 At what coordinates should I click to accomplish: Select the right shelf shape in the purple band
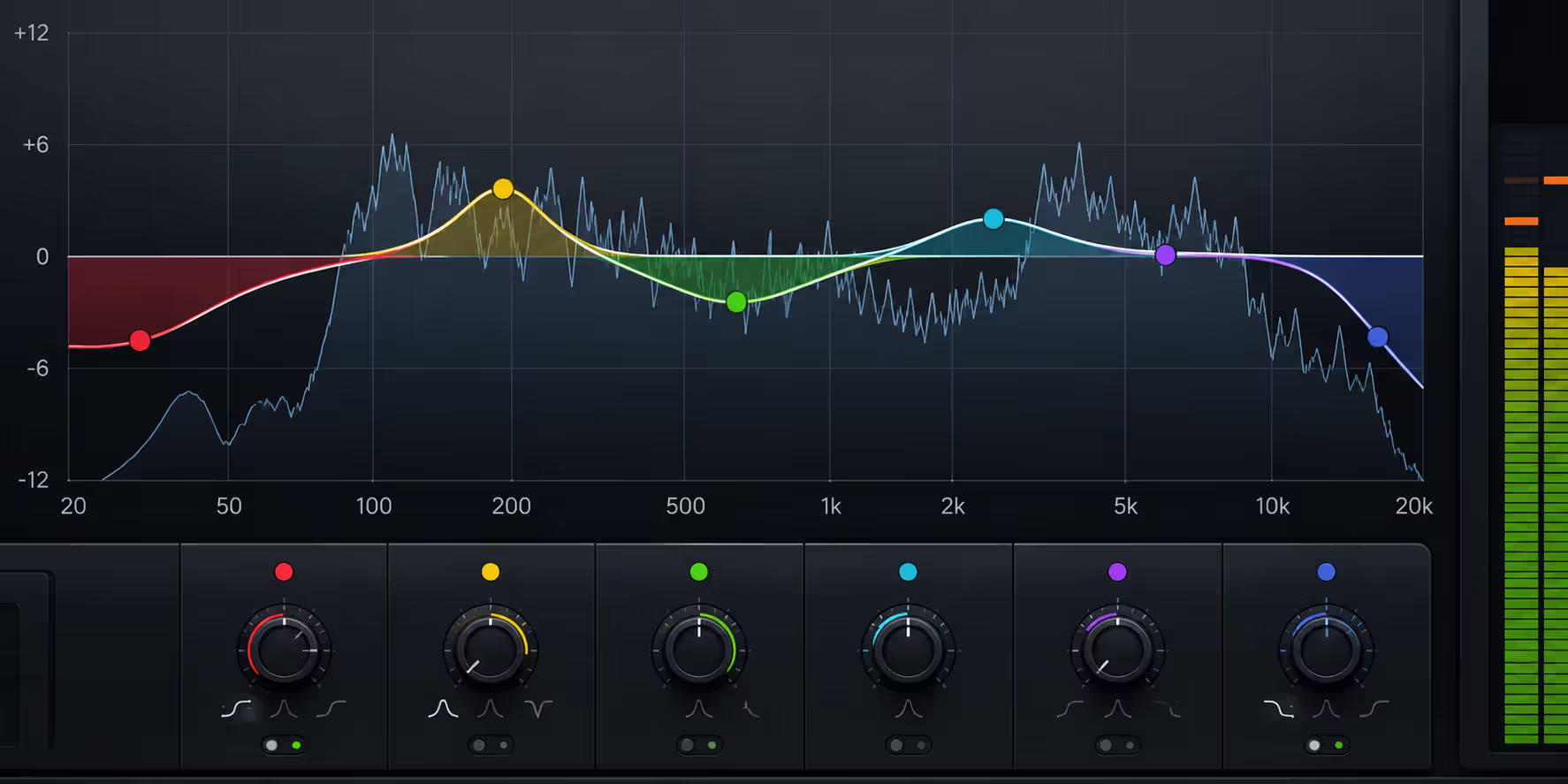pyautogui.click(x=1167, y=708)
